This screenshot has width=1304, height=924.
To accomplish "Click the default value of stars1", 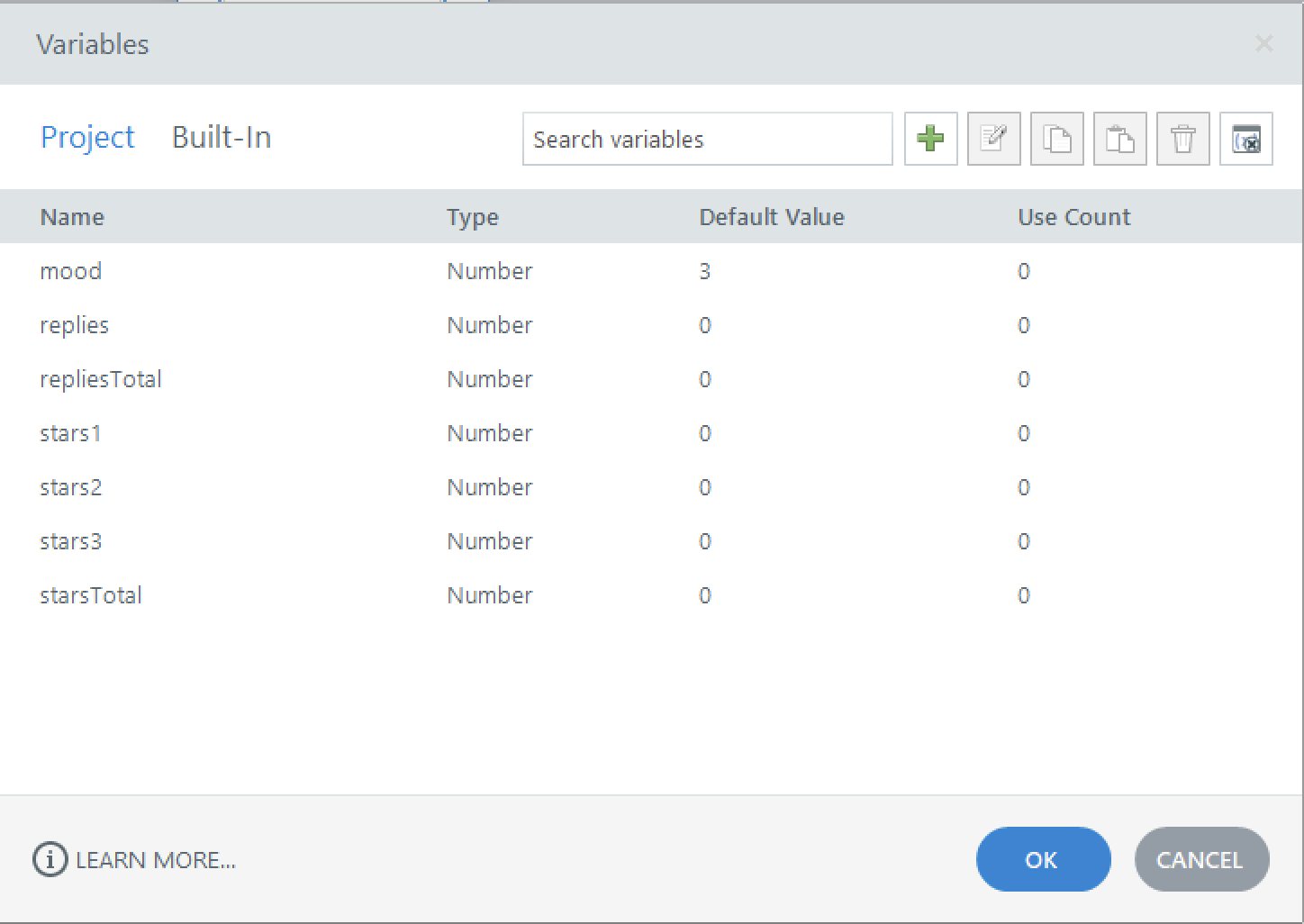I will click(705, 433).
